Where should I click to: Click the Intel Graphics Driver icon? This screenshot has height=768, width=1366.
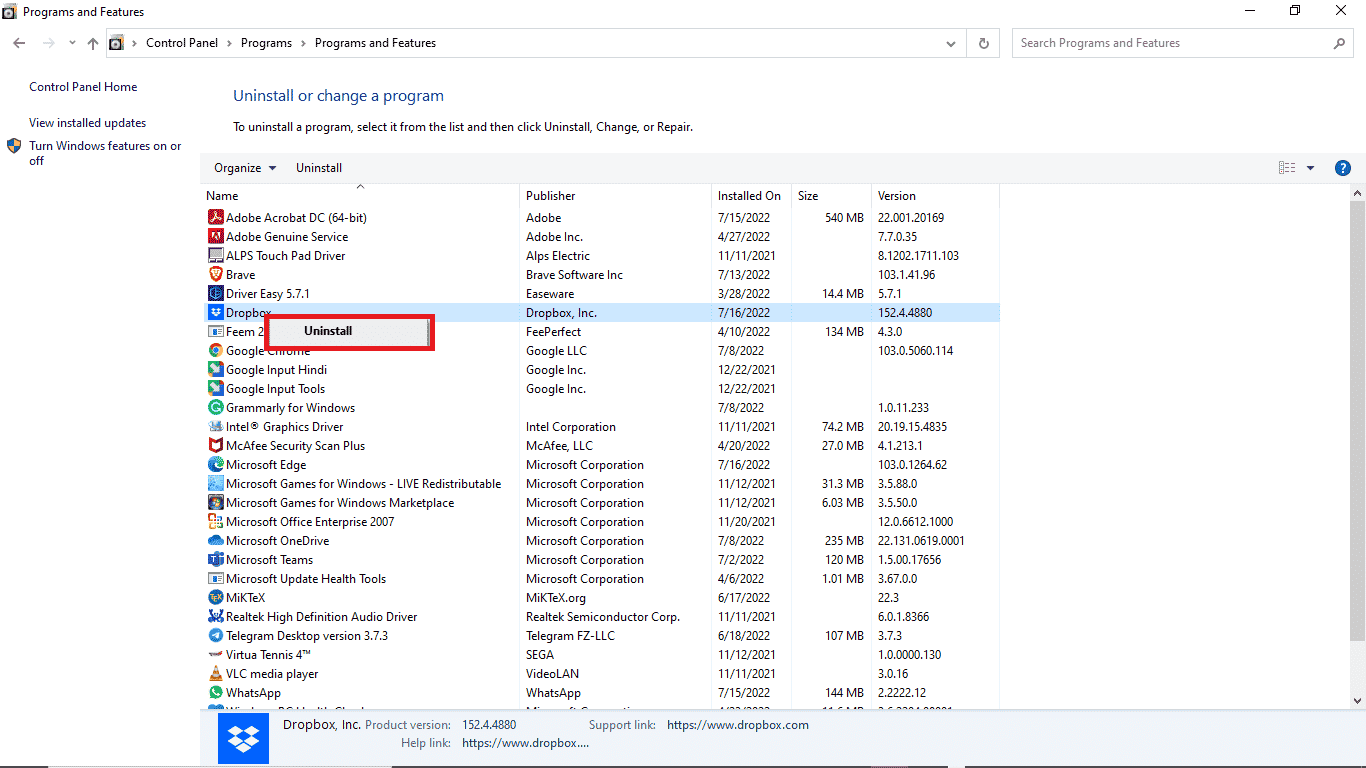pos(215,426)
